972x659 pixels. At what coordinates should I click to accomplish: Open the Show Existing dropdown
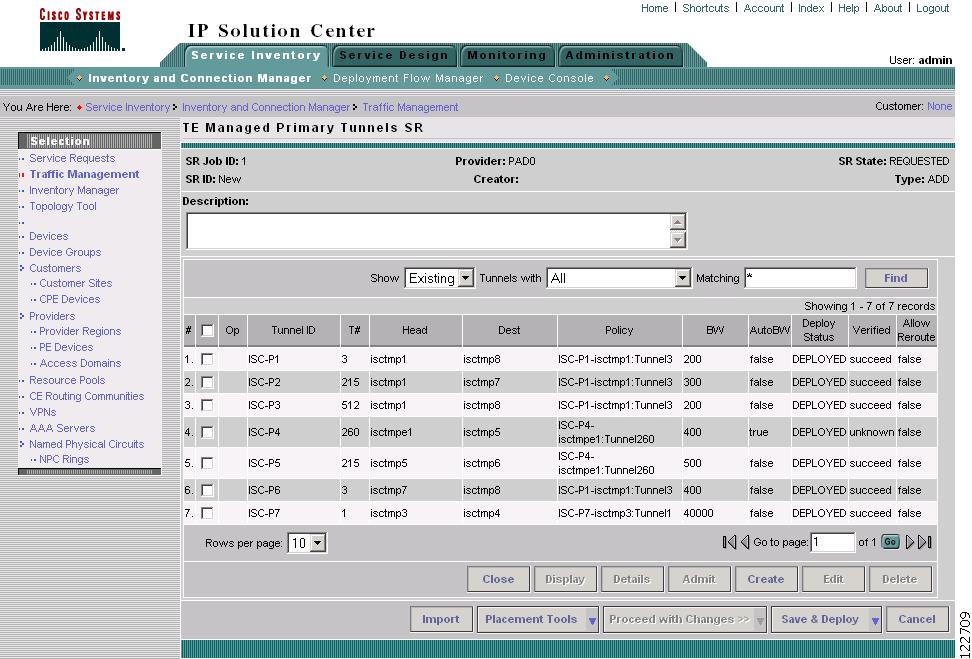click(440, 278)
